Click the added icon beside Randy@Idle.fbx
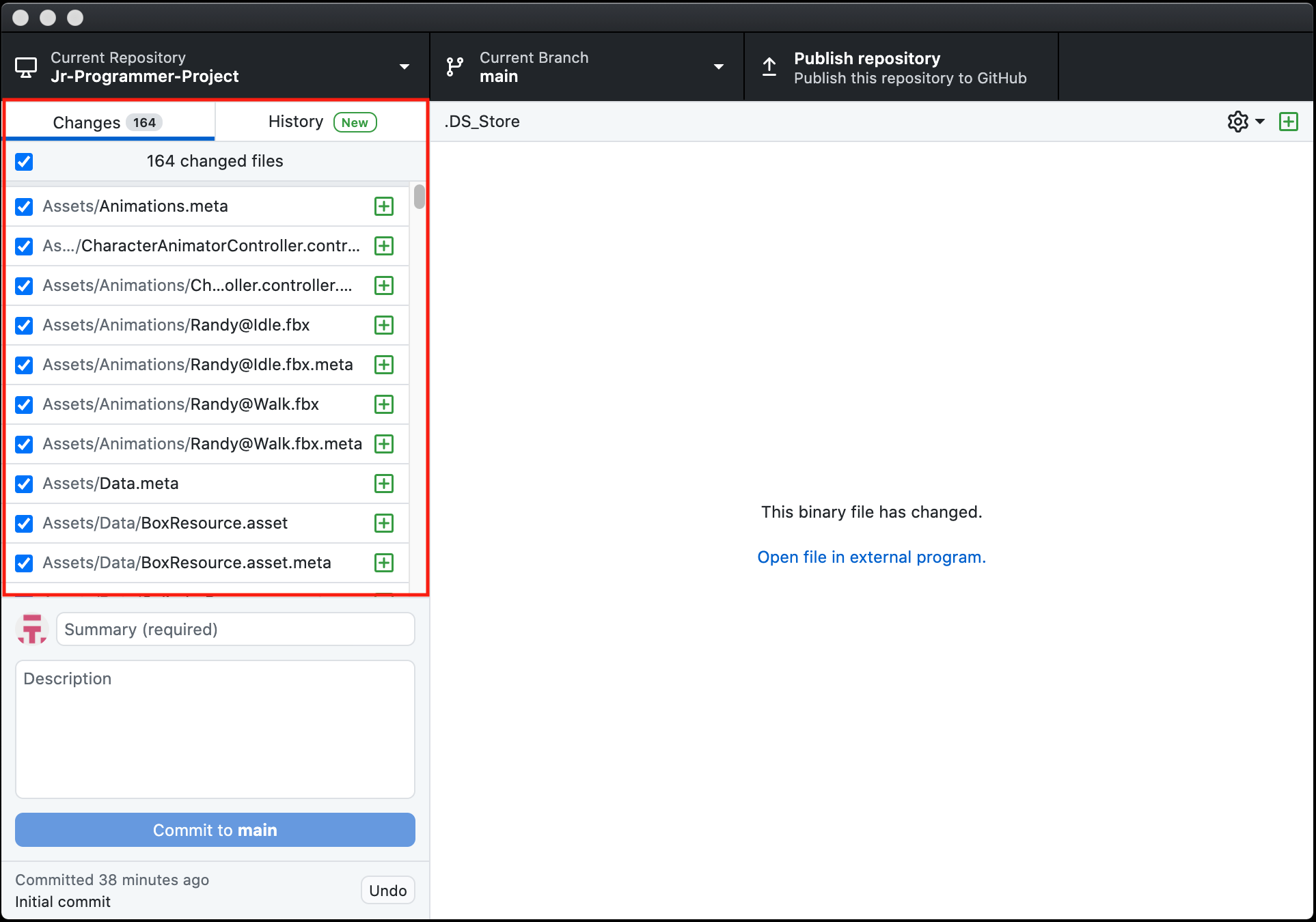The image size is (1316, 922). coord(384,325)
